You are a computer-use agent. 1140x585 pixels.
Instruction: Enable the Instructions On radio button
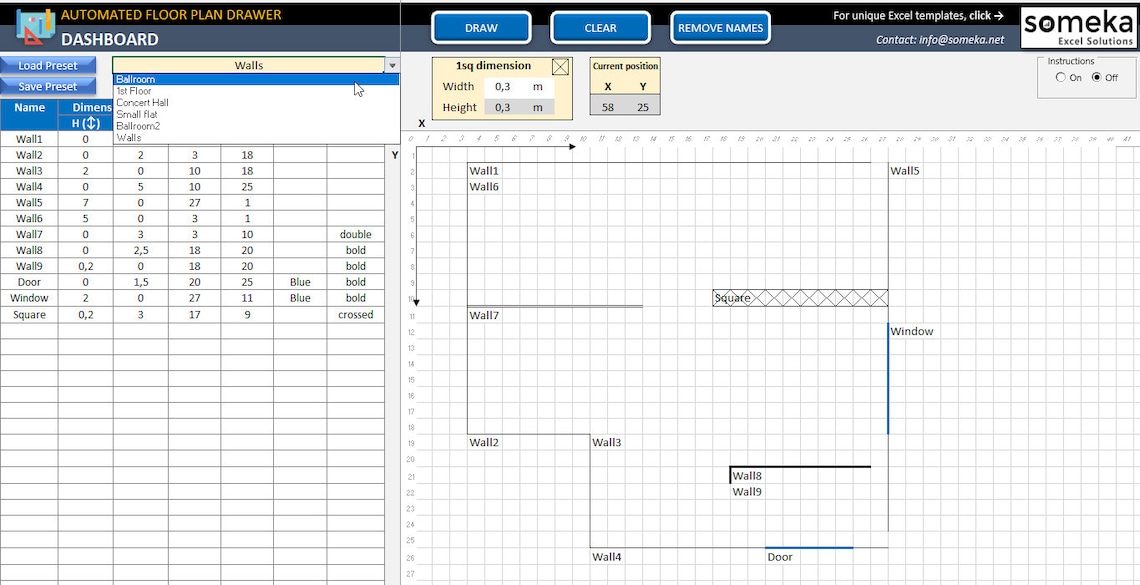pyautogui.click(x=1059, y=76)
